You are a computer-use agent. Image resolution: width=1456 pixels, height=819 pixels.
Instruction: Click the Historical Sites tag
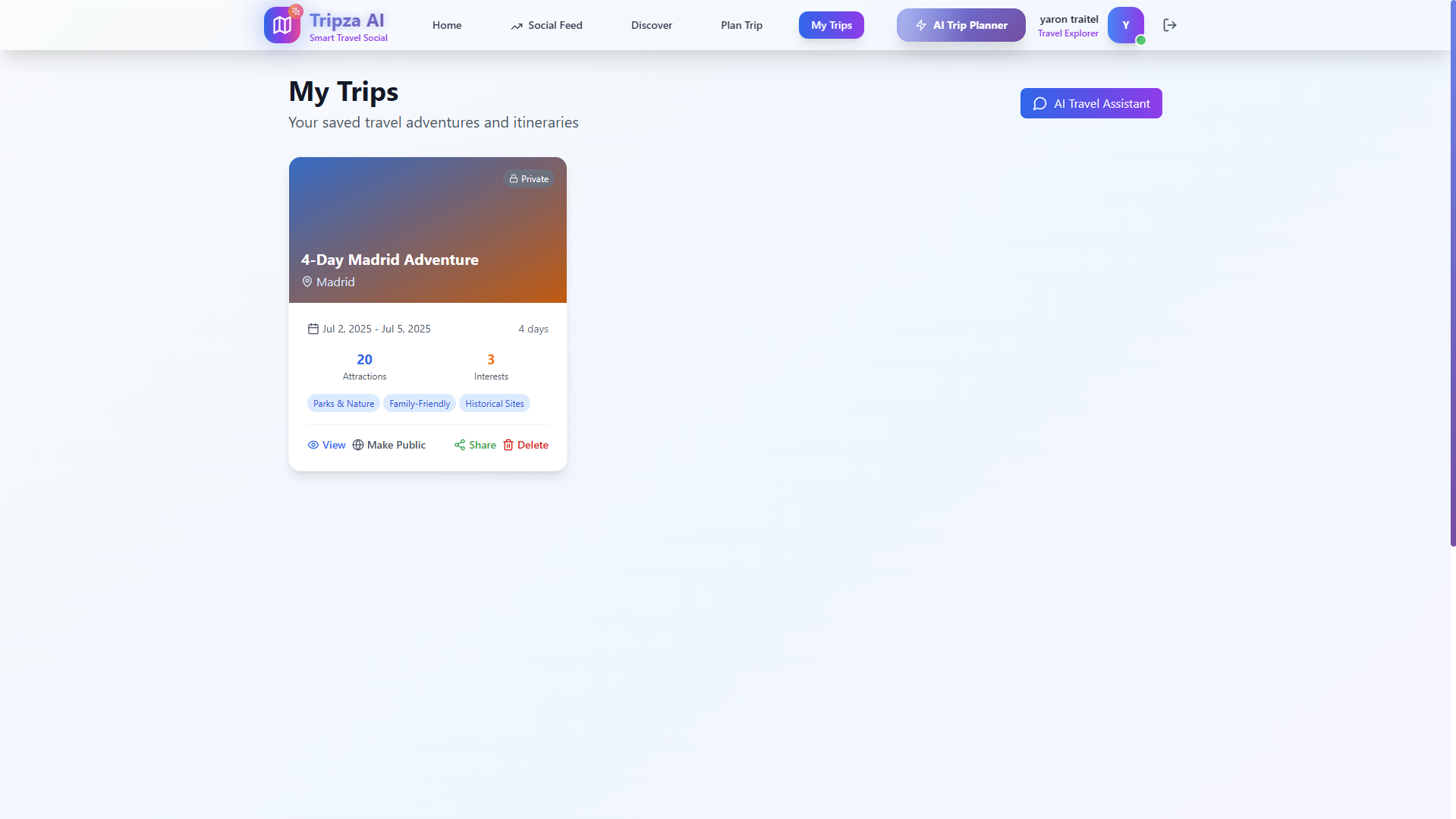coord(495,404)
